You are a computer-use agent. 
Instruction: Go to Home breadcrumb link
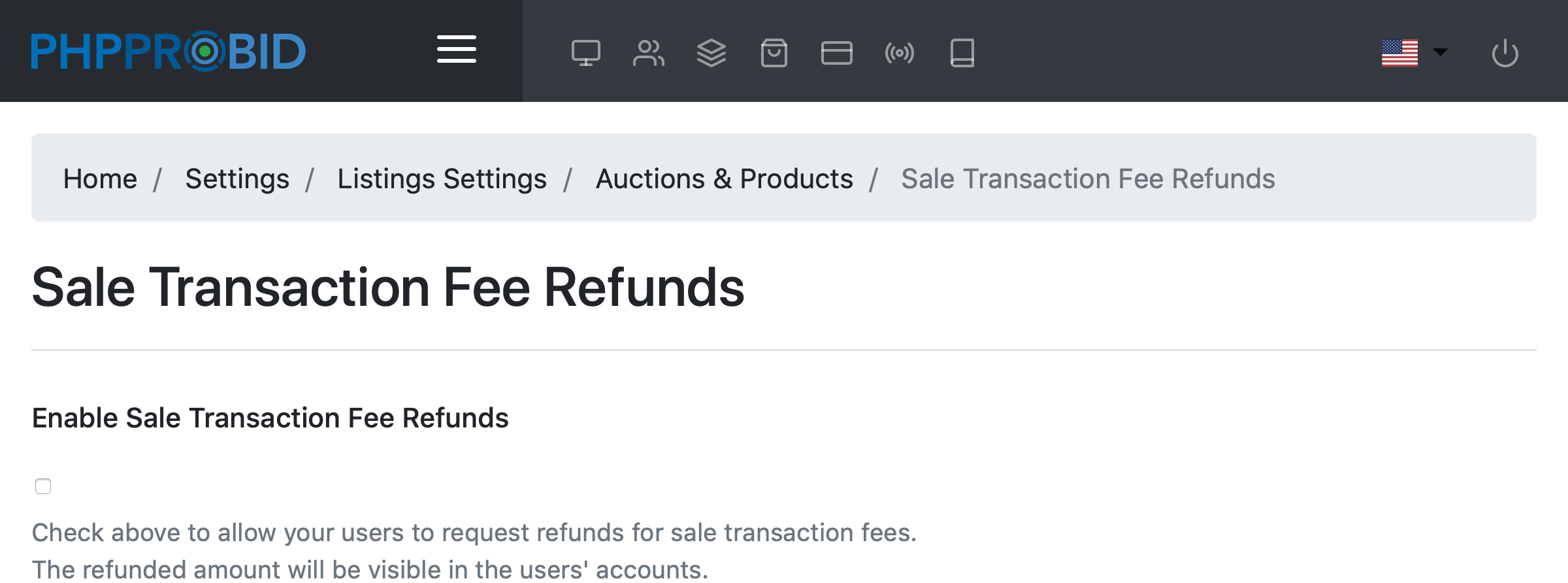tap(100, 178)
